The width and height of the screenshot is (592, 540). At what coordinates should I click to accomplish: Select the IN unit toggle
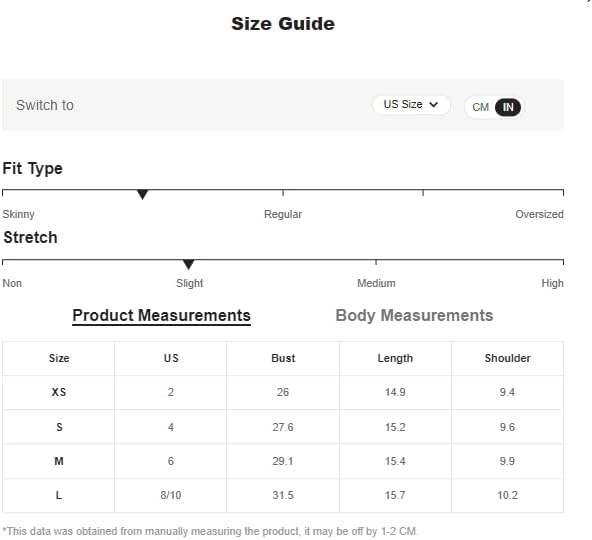[x=508, y=107]
